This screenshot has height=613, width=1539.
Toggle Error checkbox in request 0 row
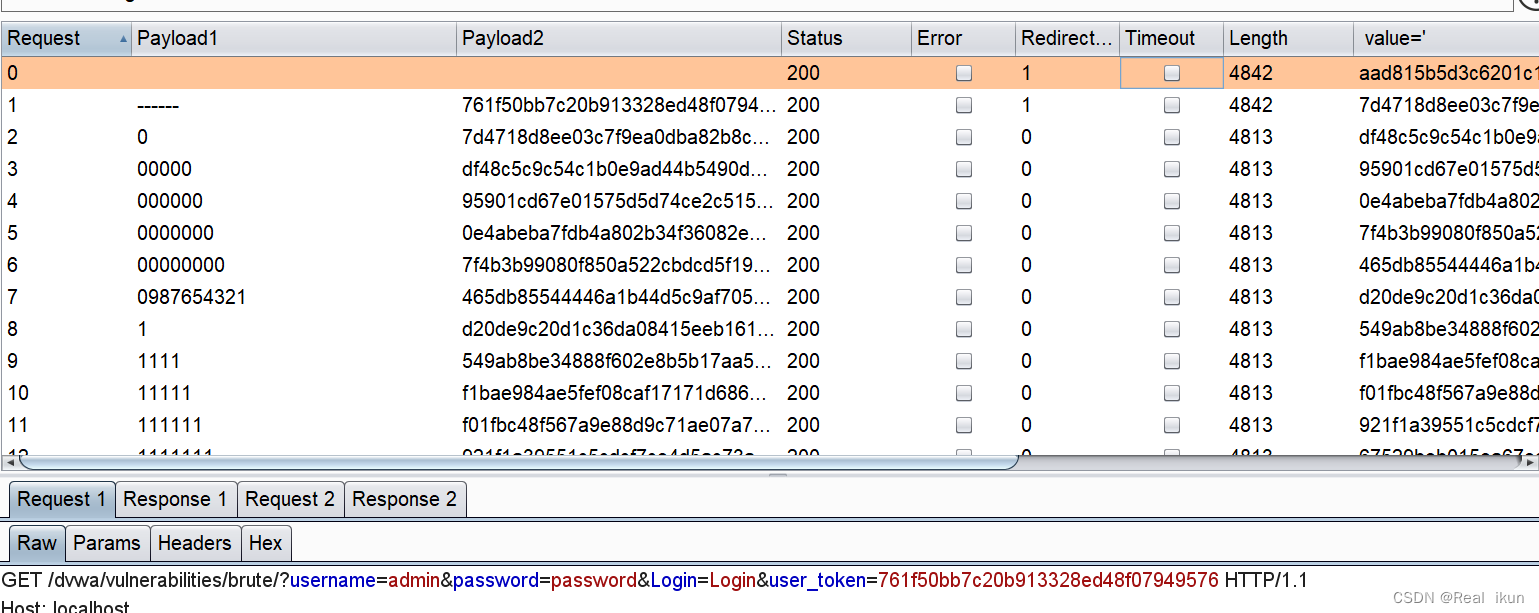click(964, 73)
